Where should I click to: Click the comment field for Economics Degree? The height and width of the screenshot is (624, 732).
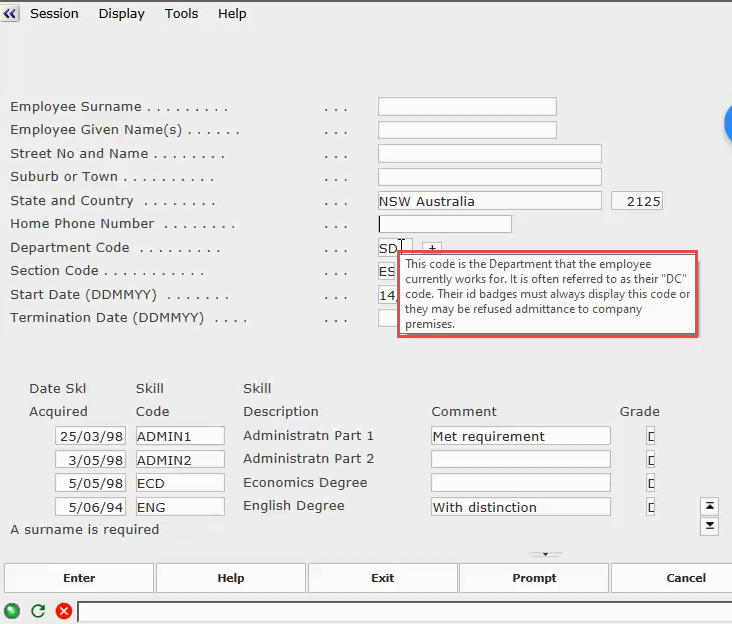coord(521,483)
